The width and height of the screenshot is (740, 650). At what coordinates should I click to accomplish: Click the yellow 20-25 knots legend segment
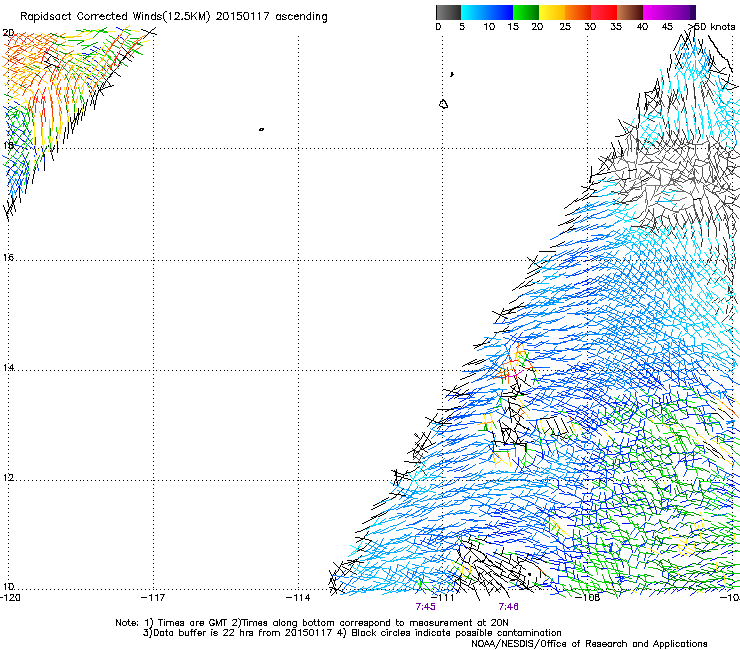[x=552, y=12]
